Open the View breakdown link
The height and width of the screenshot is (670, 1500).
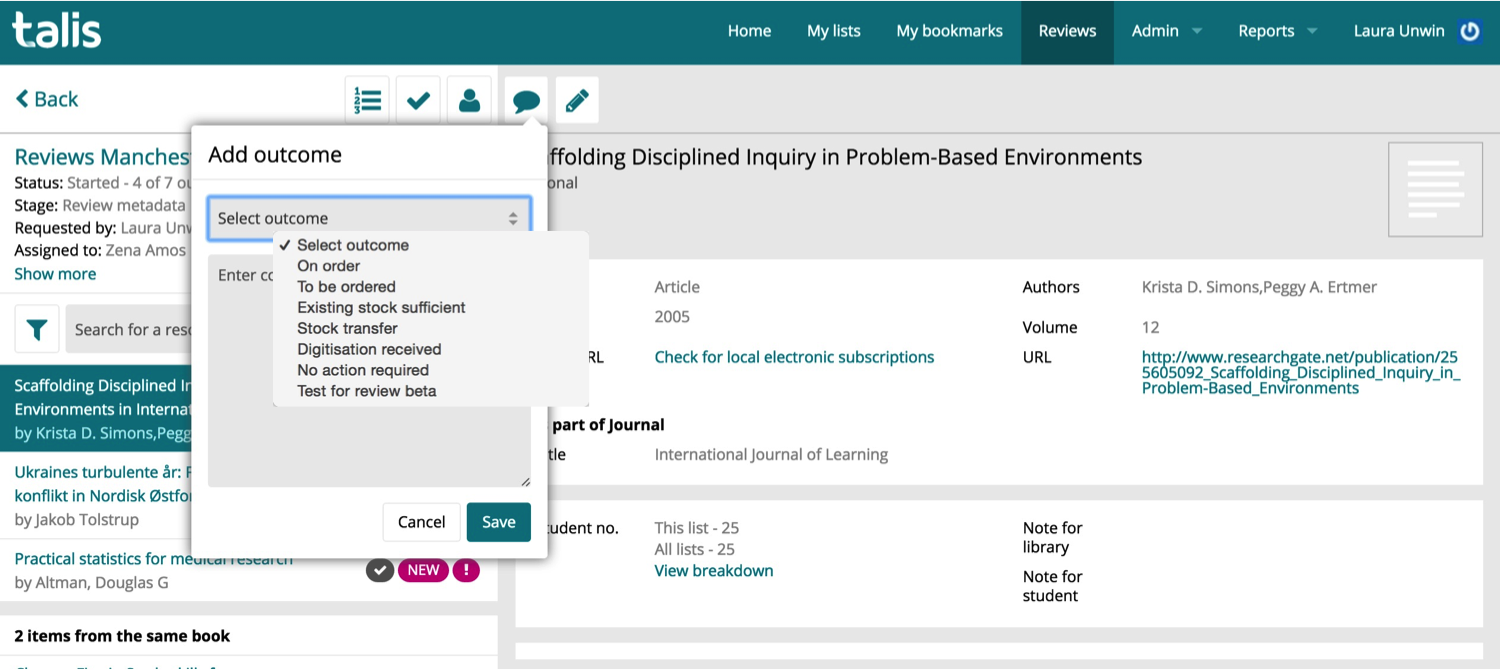[713, 570]
